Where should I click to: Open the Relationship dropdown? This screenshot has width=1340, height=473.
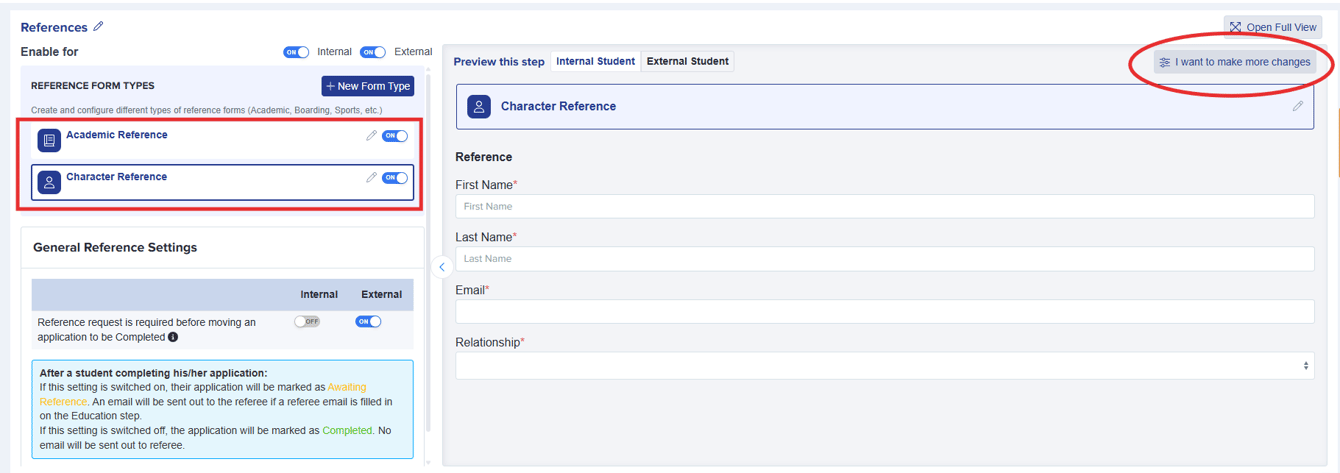(884, 366)
